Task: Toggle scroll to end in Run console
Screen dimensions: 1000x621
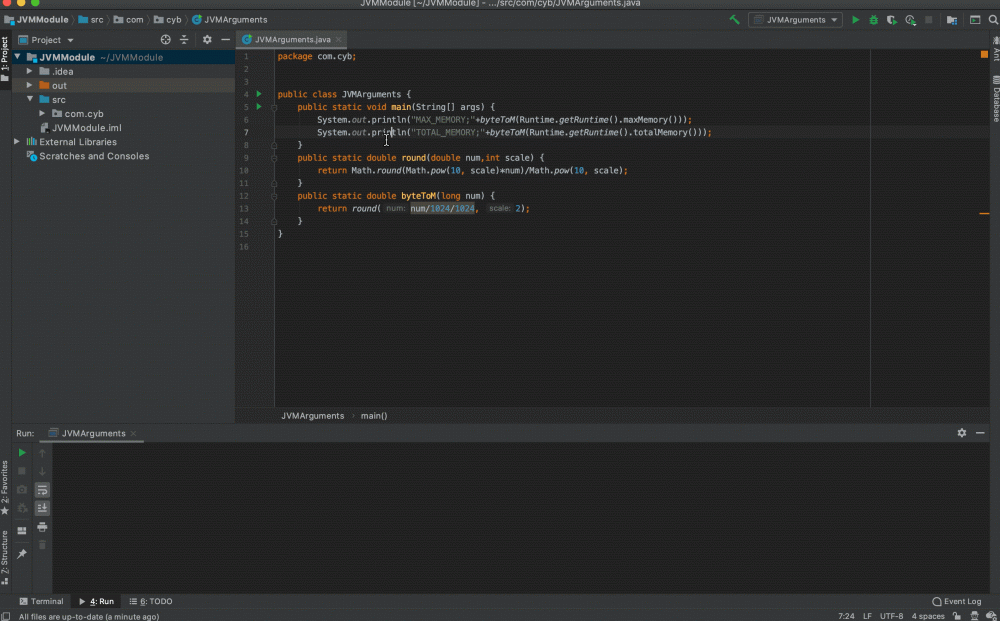Action: [x=42, y=508]
